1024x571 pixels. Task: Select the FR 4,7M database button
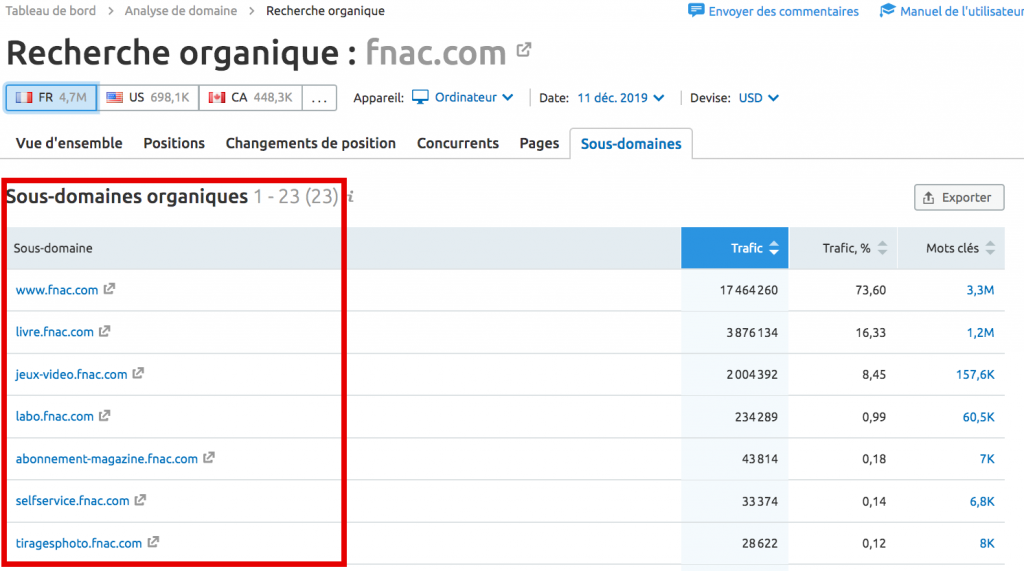[x=52, y=98]
